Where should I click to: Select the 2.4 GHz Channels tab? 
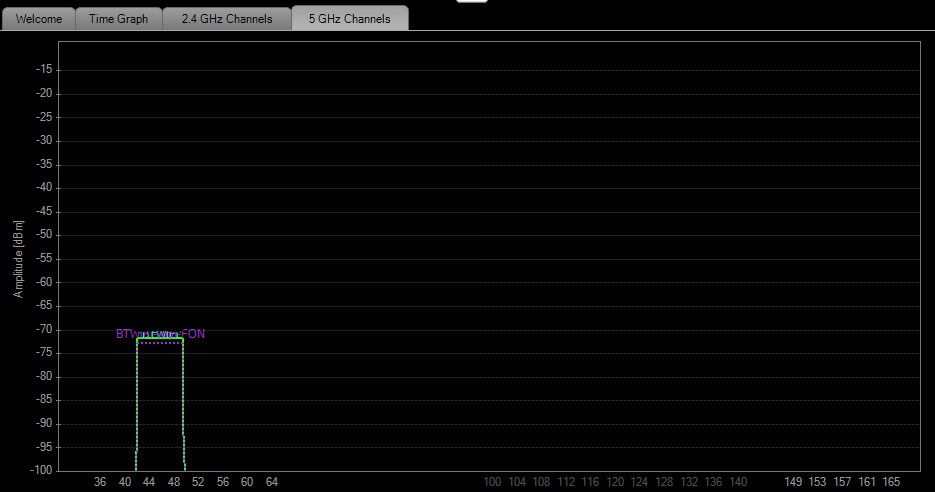tap(227, 18)
